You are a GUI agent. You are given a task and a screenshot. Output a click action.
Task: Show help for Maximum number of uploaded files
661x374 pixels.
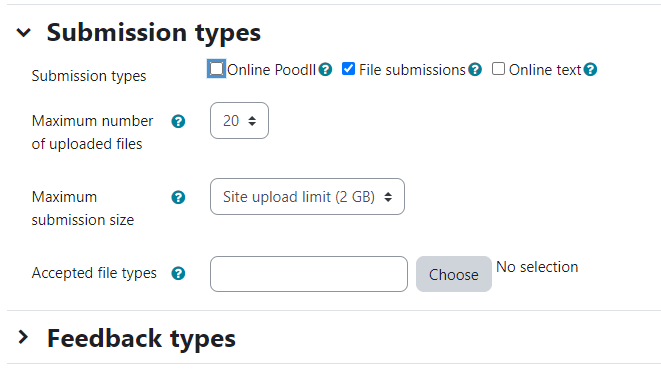(x=178, y=121)
